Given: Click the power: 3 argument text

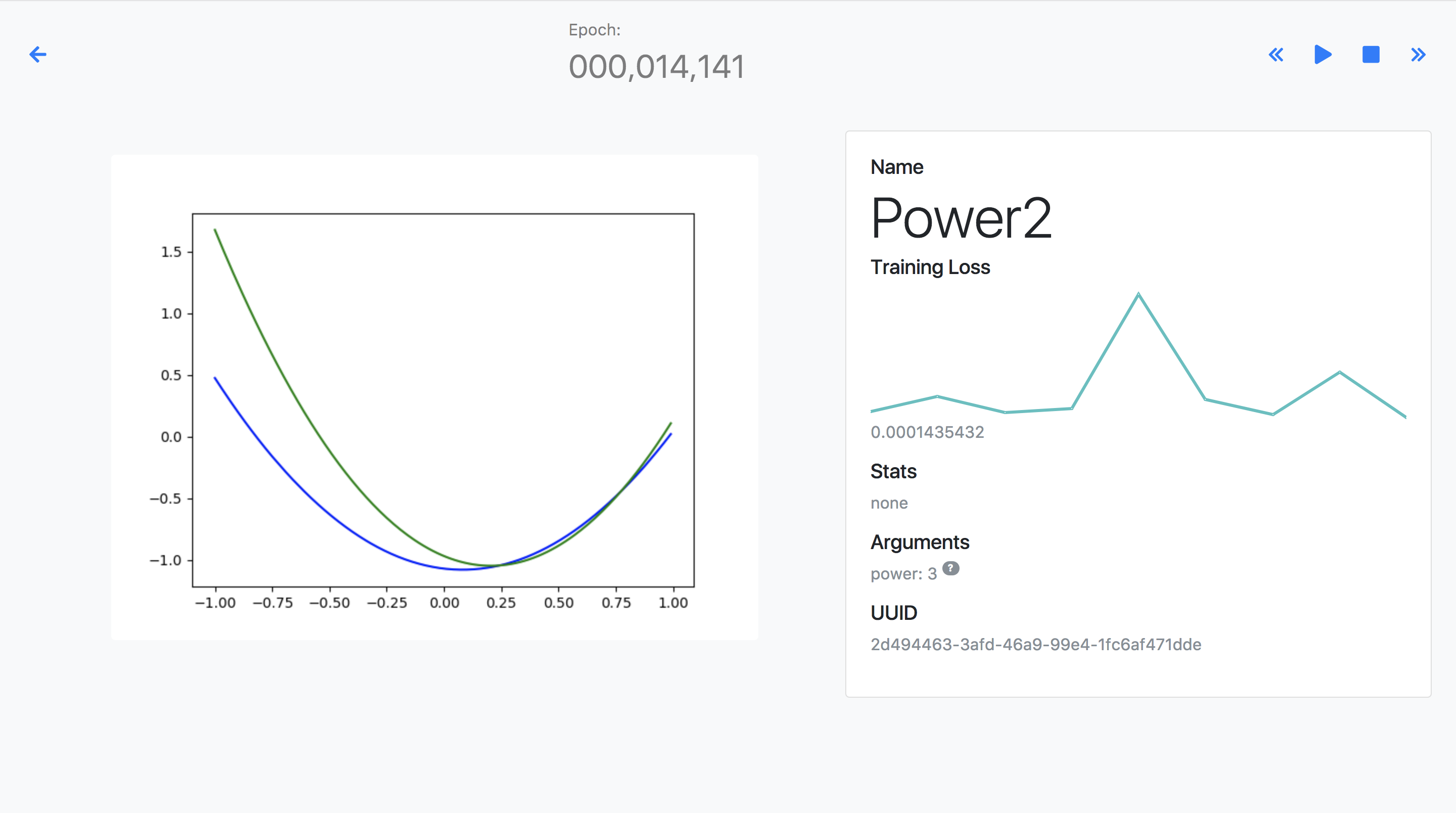Looking at the screenshot, I should 903,574.
